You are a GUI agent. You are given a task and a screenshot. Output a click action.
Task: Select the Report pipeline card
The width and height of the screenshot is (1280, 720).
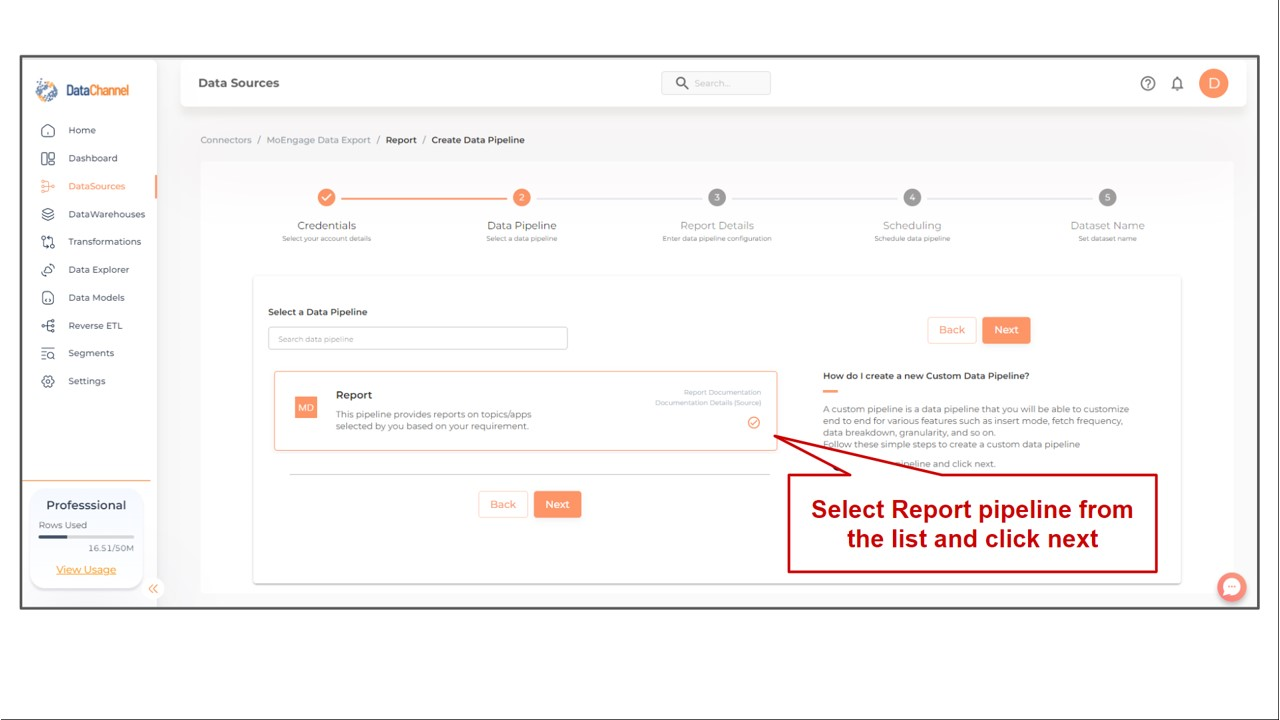[x=526, y=411]
